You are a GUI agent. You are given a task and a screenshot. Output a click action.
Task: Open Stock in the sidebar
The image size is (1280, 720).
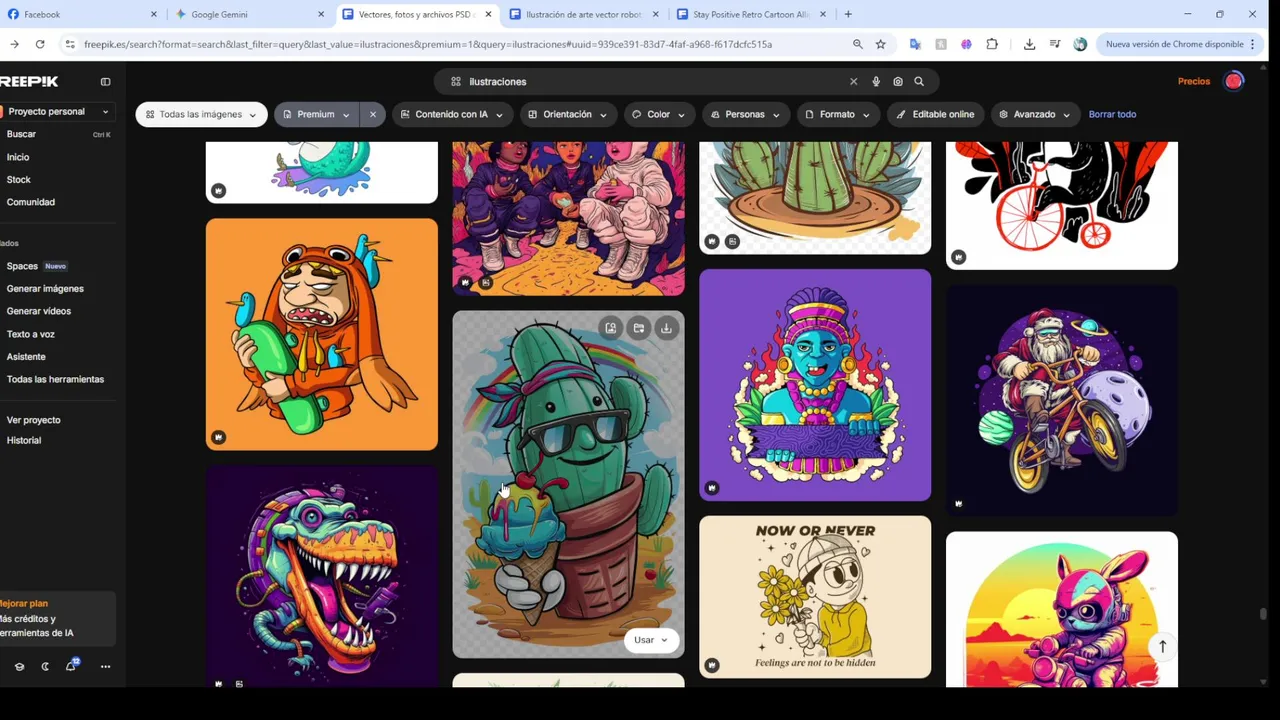(19, 179)
